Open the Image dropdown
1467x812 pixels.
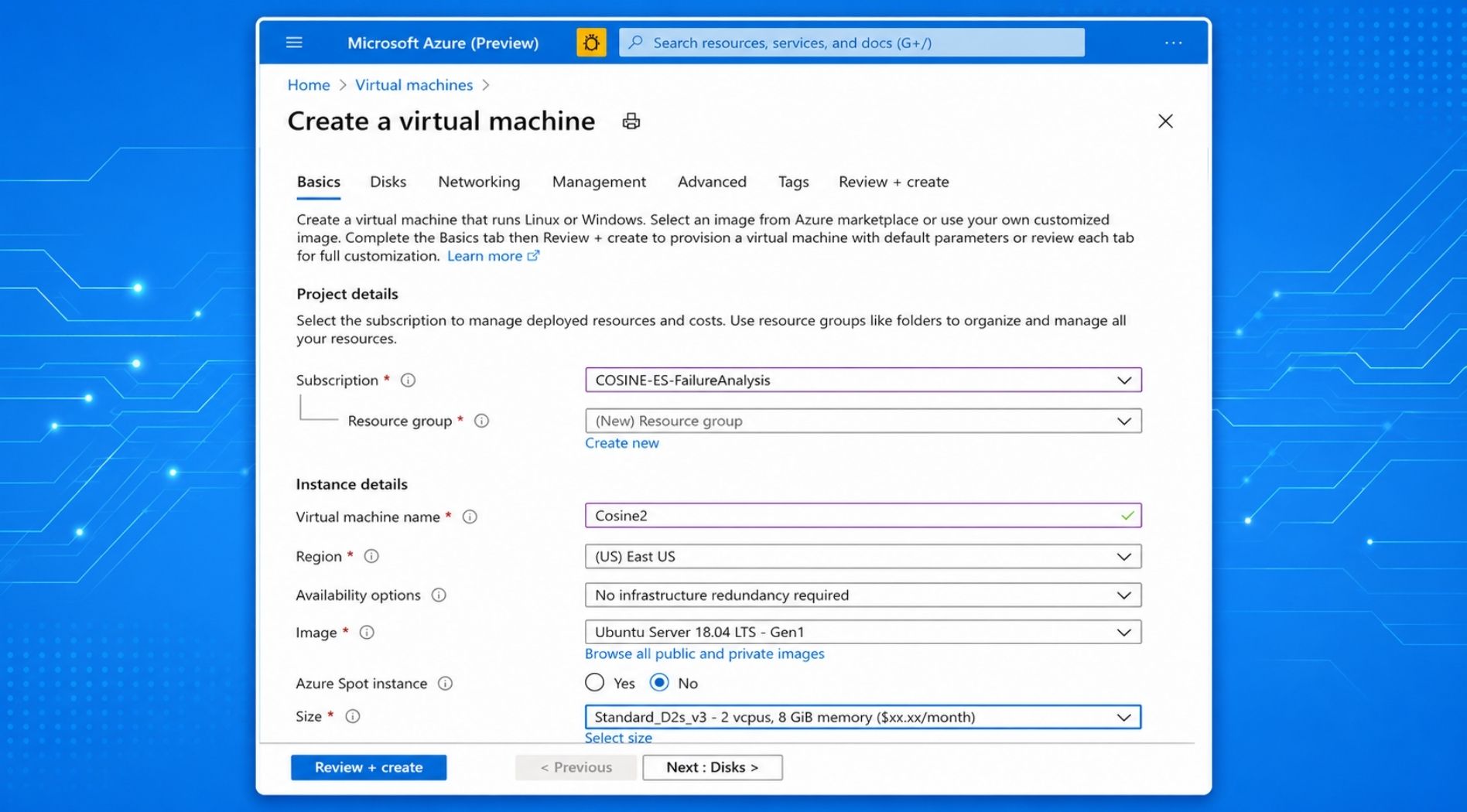pyautogui.click(x=863, y=633)
